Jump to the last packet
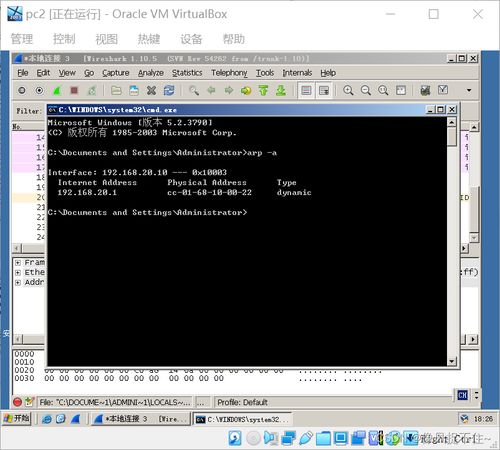This screenshot has height=450, width=500. click(x=281, y=90)
